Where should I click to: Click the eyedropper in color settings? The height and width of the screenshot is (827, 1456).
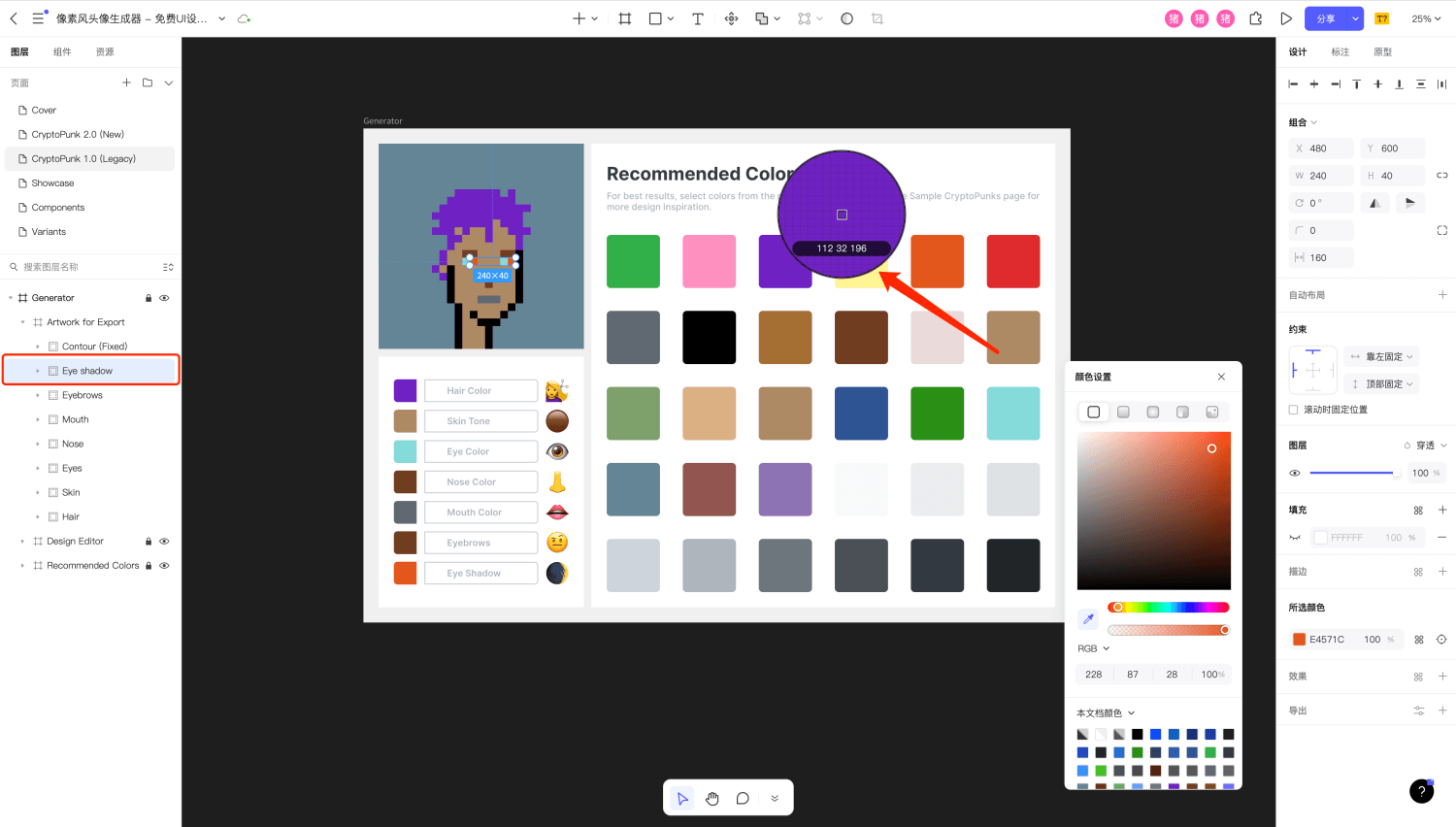[1088, 619]
